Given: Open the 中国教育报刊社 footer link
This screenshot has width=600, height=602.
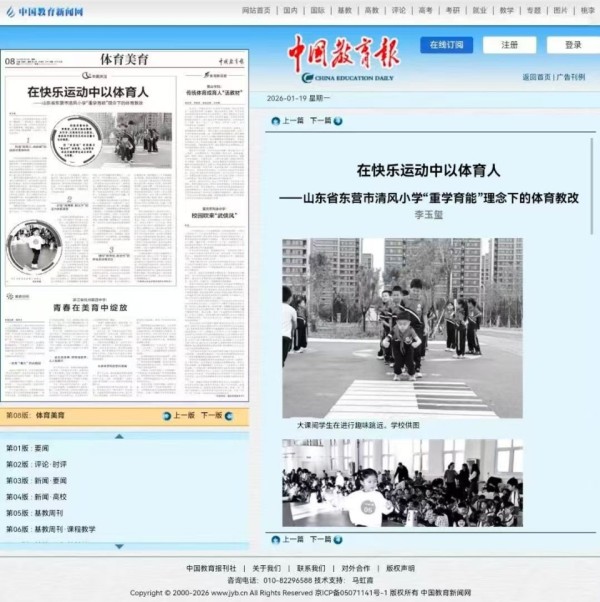Looking at the screenshot, I should tap(211, 568).
